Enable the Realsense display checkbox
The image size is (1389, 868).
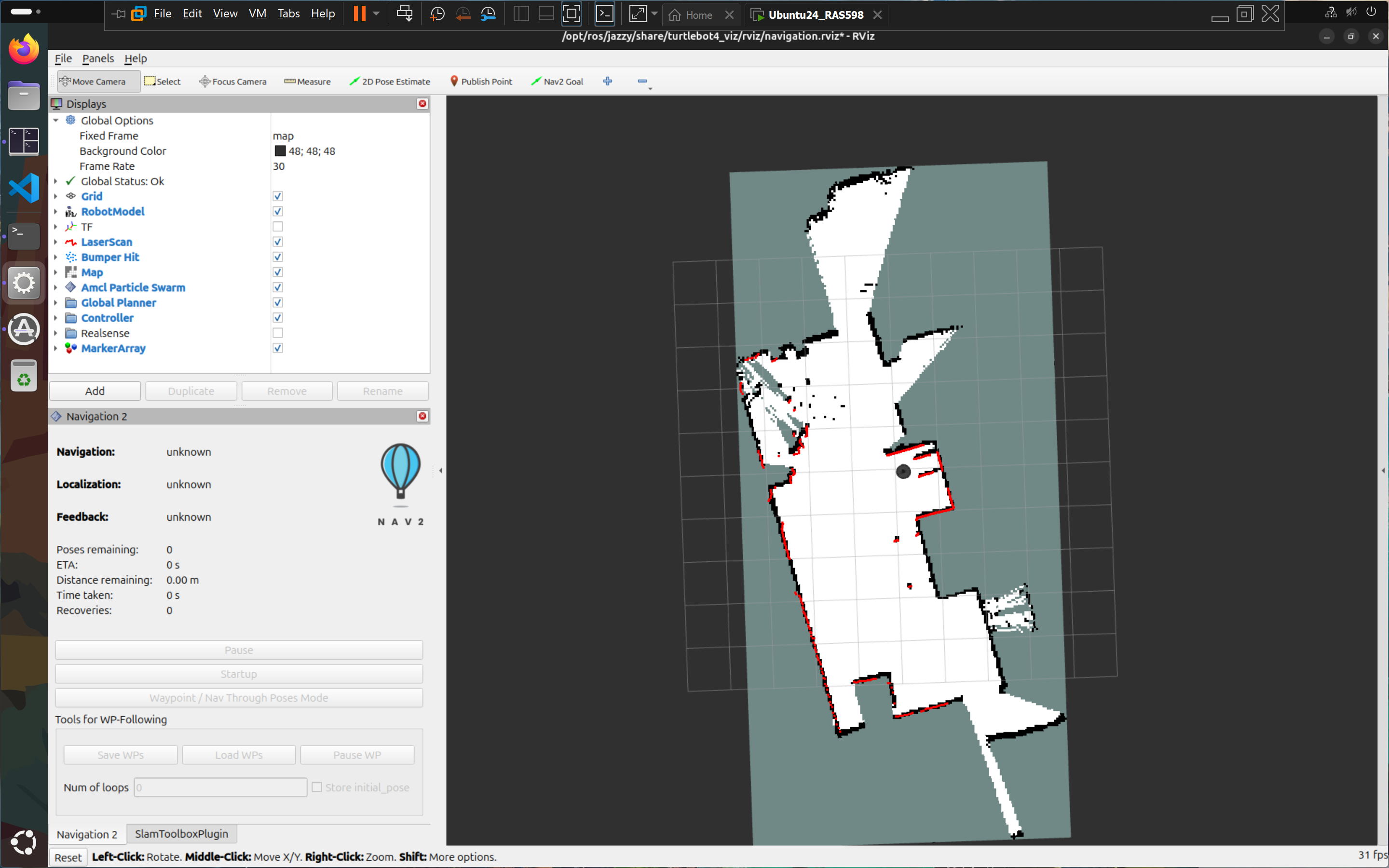278,333
